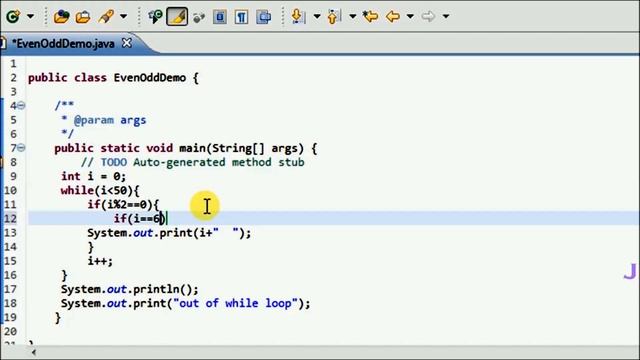Click the task marker beside line 8
640x360 pixels.
[x=2, y=162]
